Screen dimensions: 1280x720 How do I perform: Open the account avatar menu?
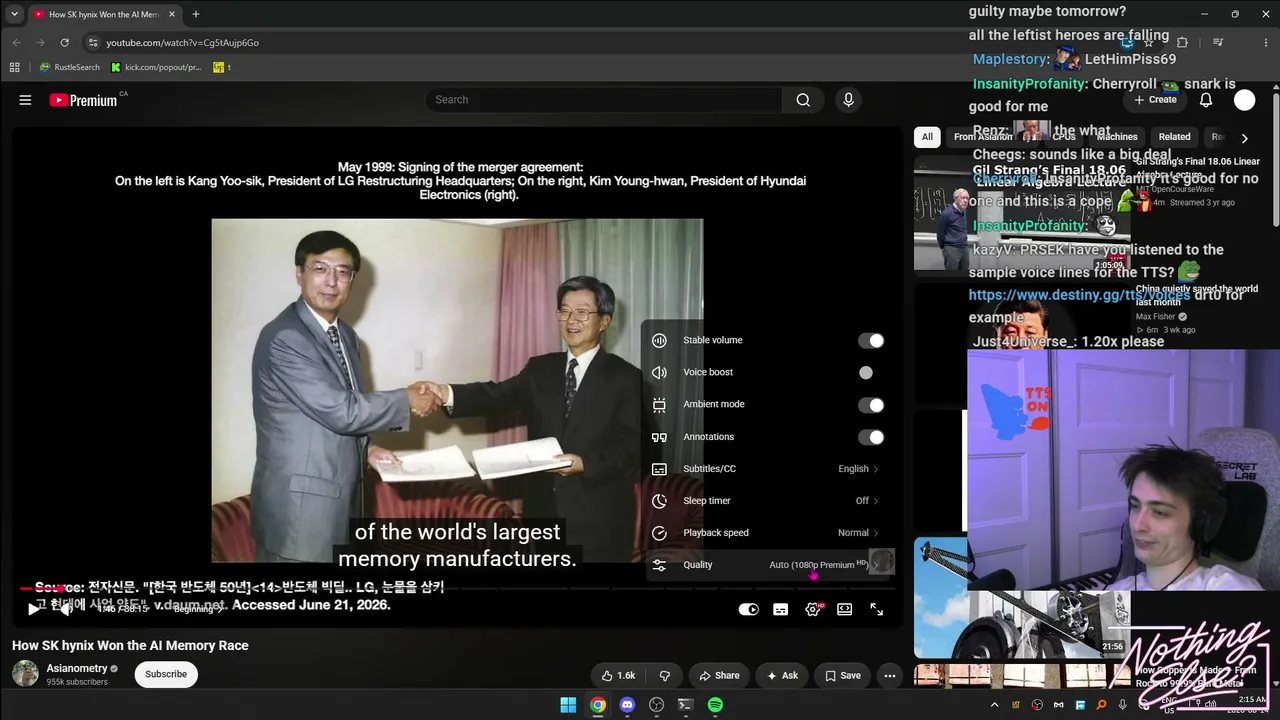(x=1244, y=100)
